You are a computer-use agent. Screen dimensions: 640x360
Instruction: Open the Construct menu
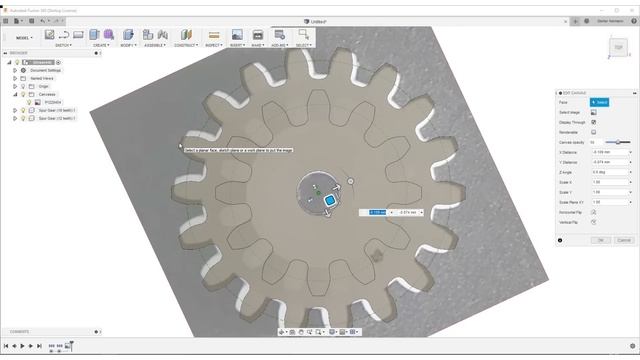click(x=186, y=45)
